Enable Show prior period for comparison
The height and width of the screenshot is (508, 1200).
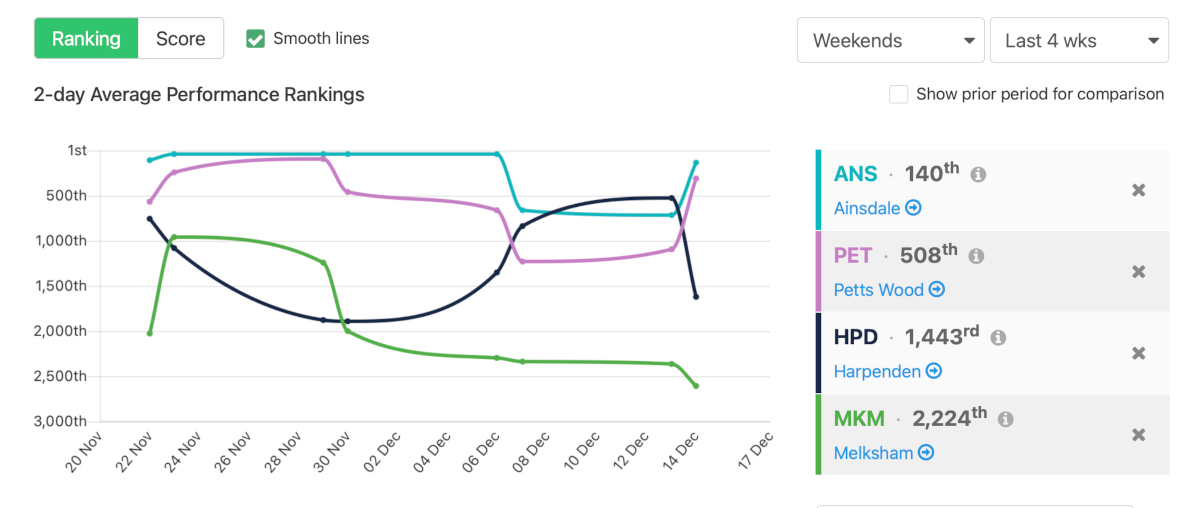tap(899, 94)
